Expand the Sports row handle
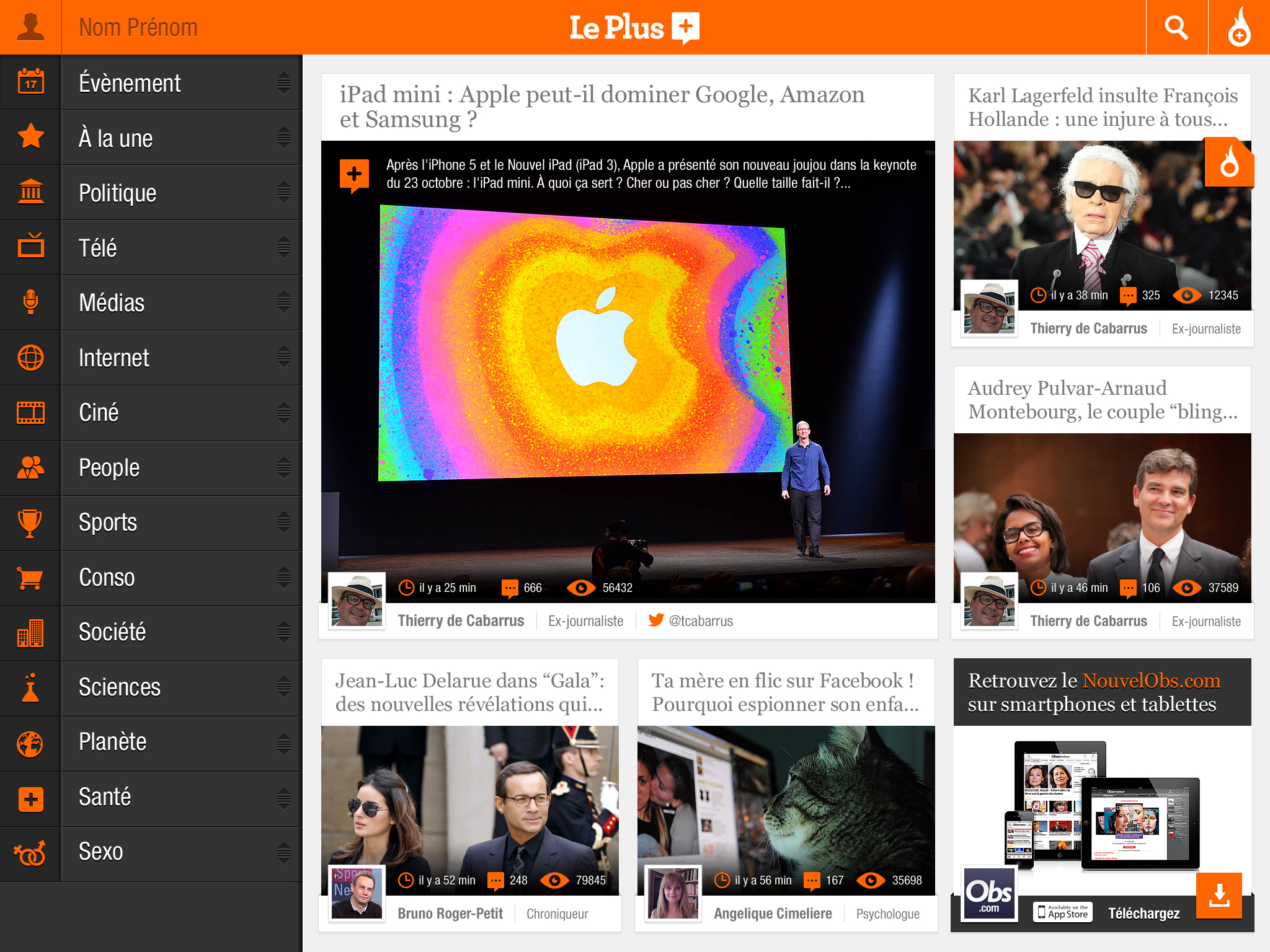Viewport: 1270px width, 952px height. [284, 522]
